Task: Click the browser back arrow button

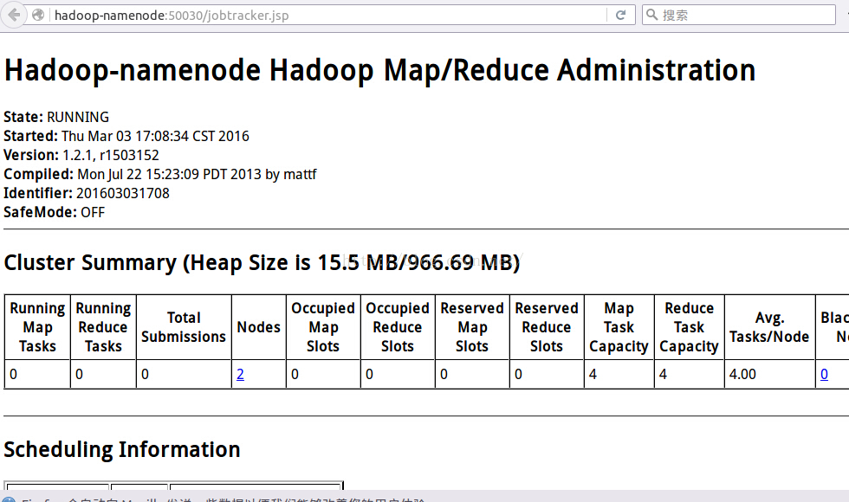Action: [14, 15]
